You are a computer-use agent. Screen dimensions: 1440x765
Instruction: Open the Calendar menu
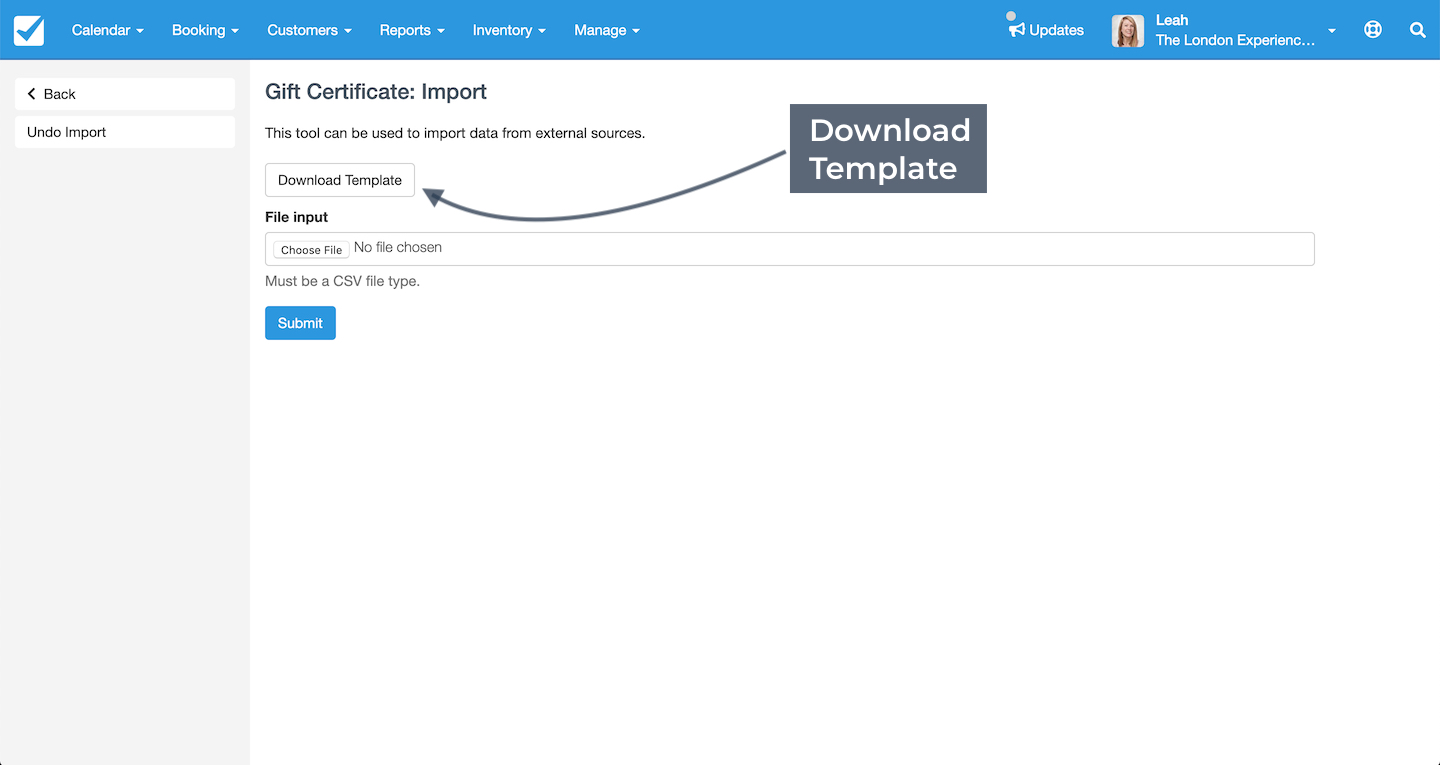point(108,30)
